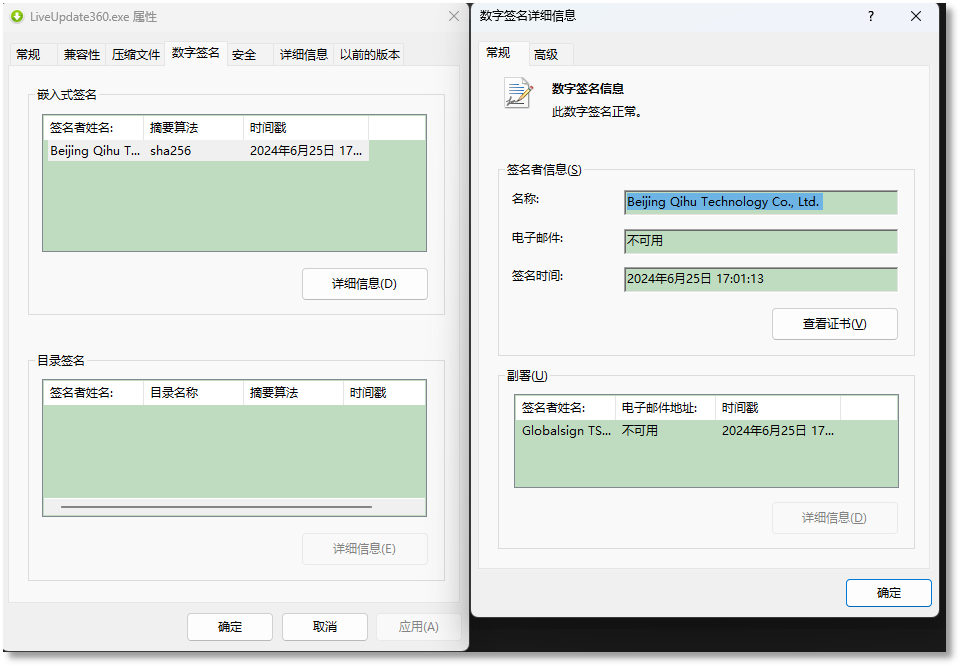Click 详细信息(D) button under embedded signatures

coord(364,284)
